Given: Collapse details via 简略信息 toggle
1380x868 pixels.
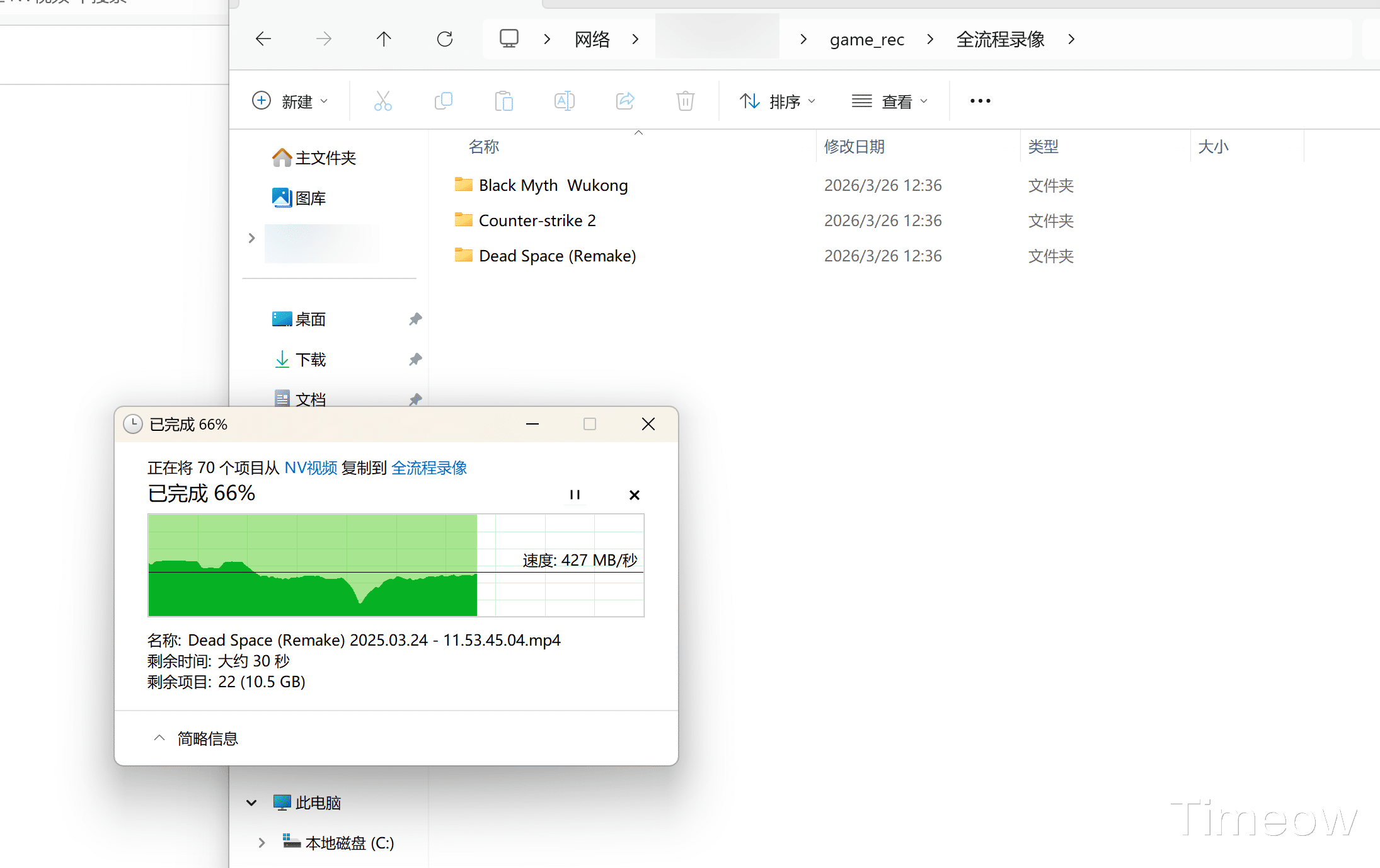Looking at the screenshot, I should (x=196, y=738).
